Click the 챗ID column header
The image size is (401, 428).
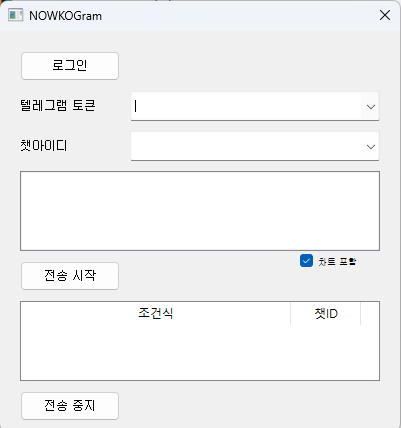point(326,313)
